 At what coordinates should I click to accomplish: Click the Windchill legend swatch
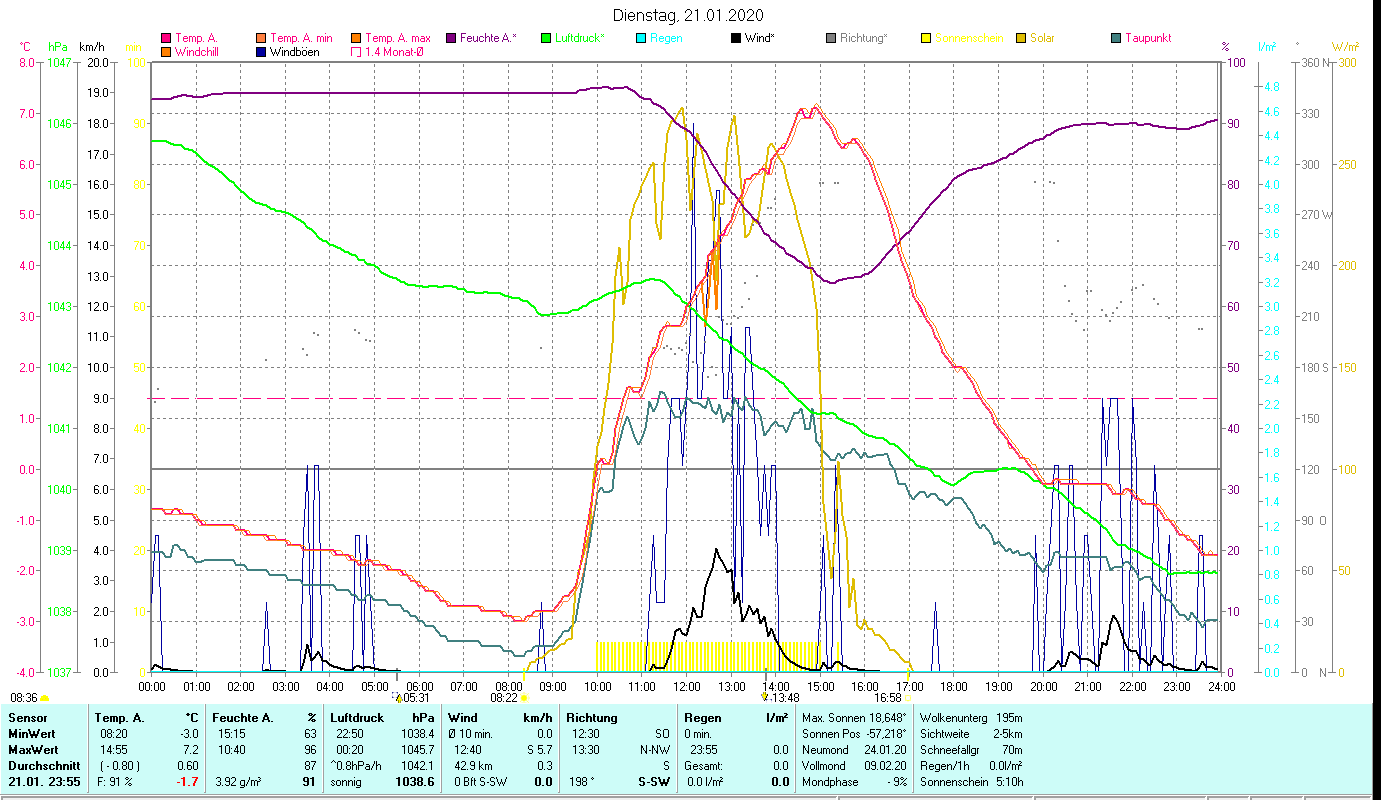coord(165,51)
